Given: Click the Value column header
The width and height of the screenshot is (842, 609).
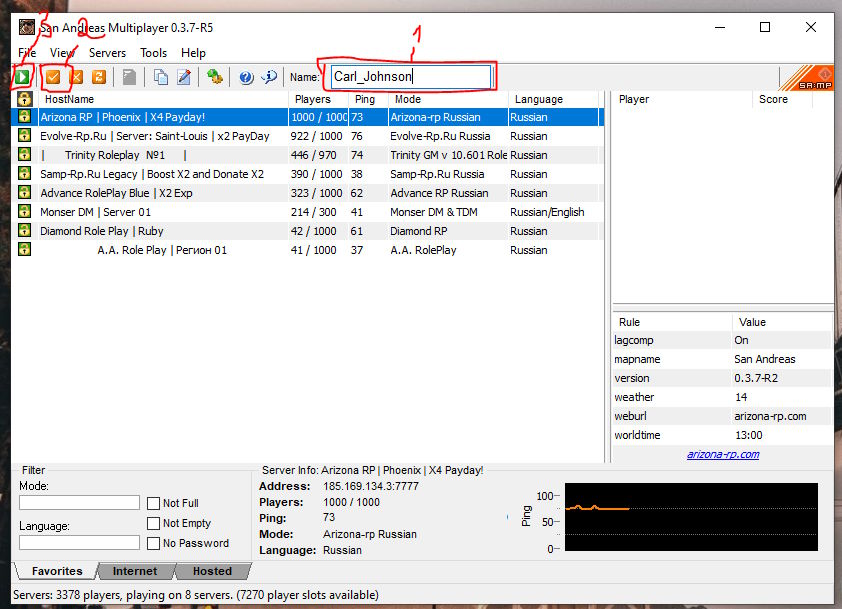Looking at the screenshot, I should tap(782, 322).
